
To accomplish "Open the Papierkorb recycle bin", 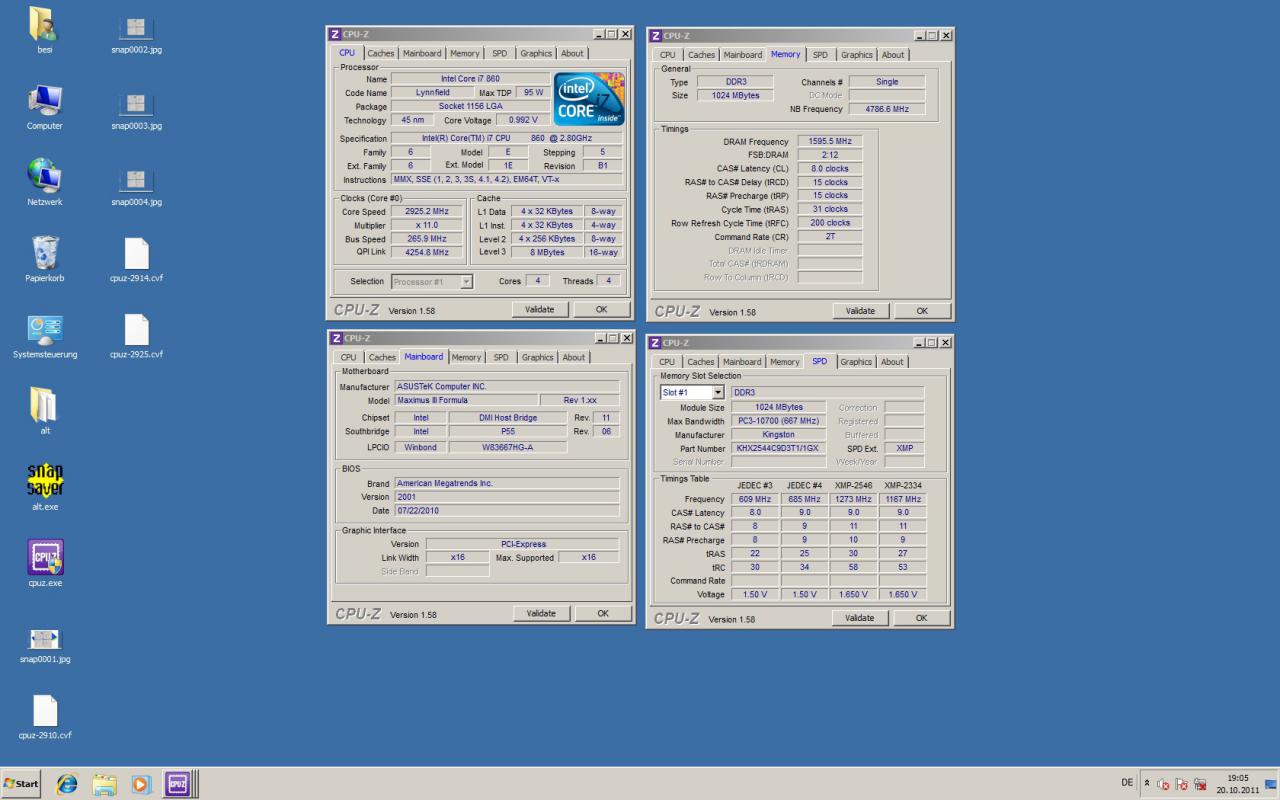I will [x=44, y=258].
